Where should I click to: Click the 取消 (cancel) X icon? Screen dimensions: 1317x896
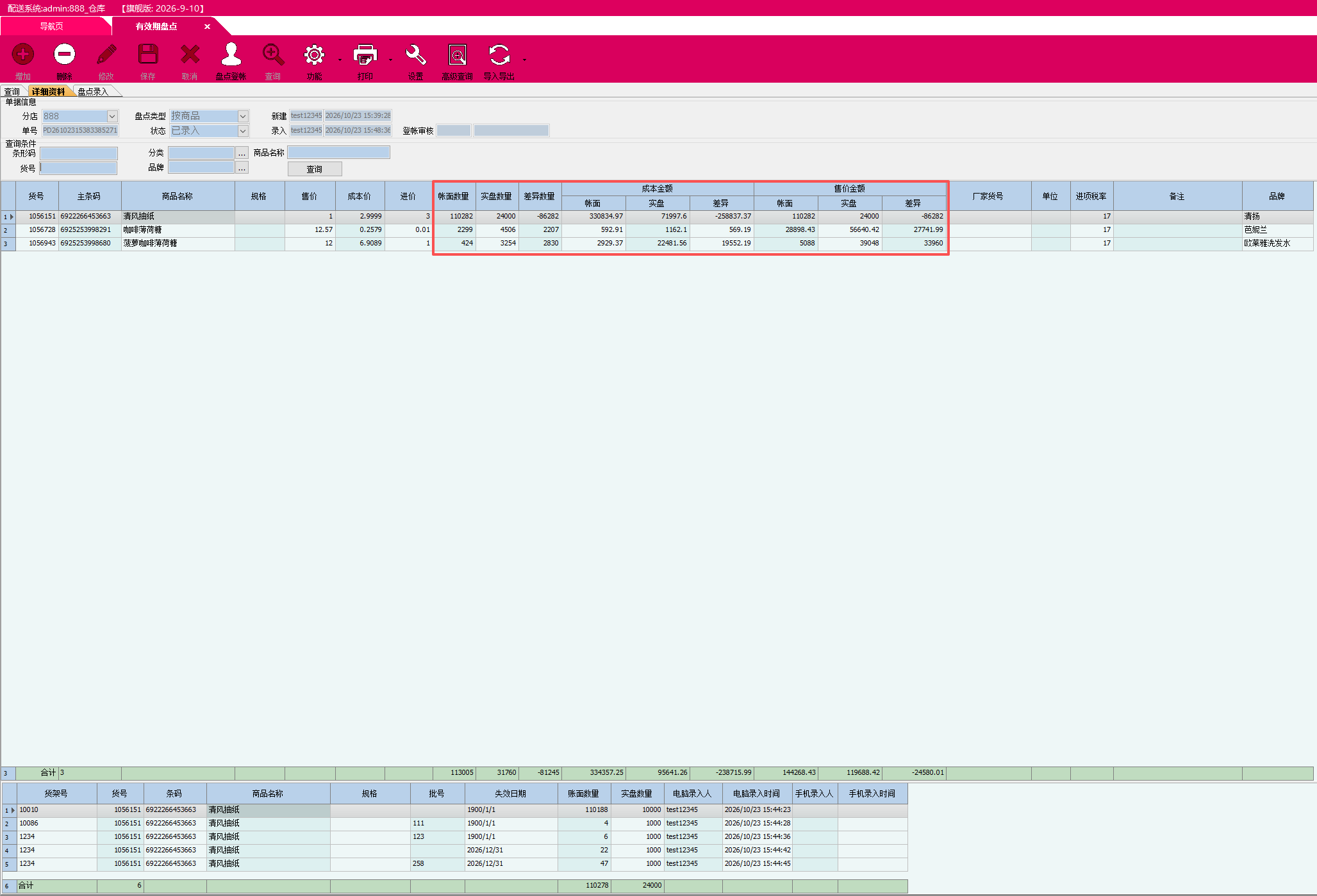point(190,54)
